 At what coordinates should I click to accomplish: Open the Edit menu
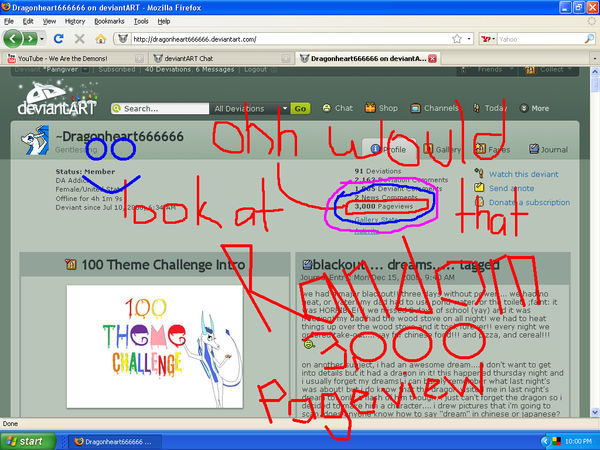point(28,21)
